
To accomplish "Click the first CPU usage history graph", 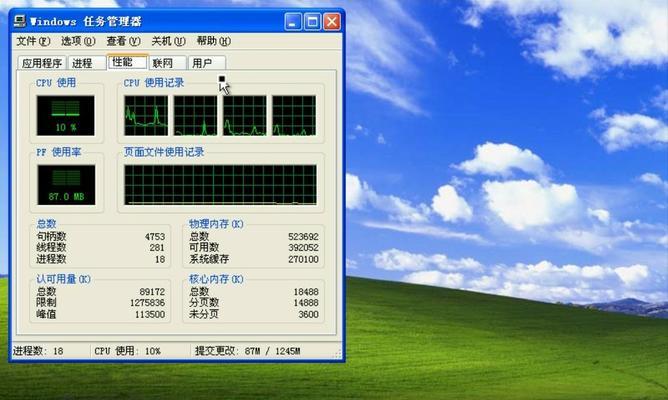I will (x=146, y=115).
